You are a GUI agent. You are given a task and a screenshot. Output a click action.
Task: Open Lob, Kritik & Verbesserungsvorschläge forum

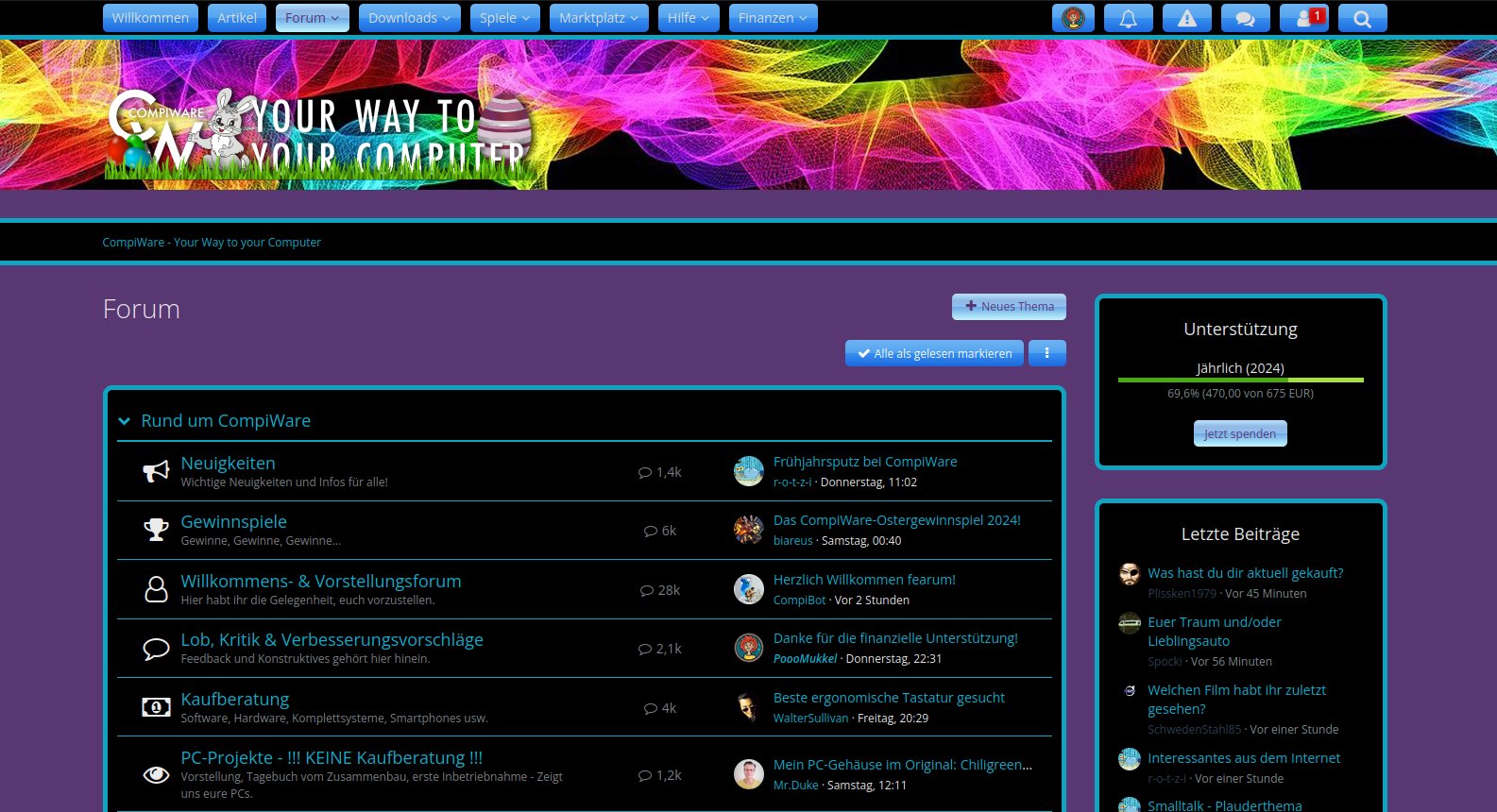pos(332,639)
